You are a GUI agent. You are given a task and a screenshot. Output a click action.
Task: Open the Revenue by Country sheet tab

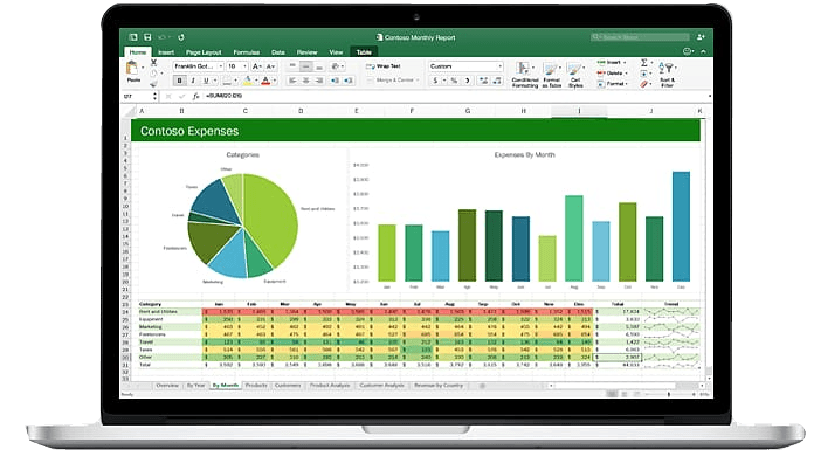(438, 385)
